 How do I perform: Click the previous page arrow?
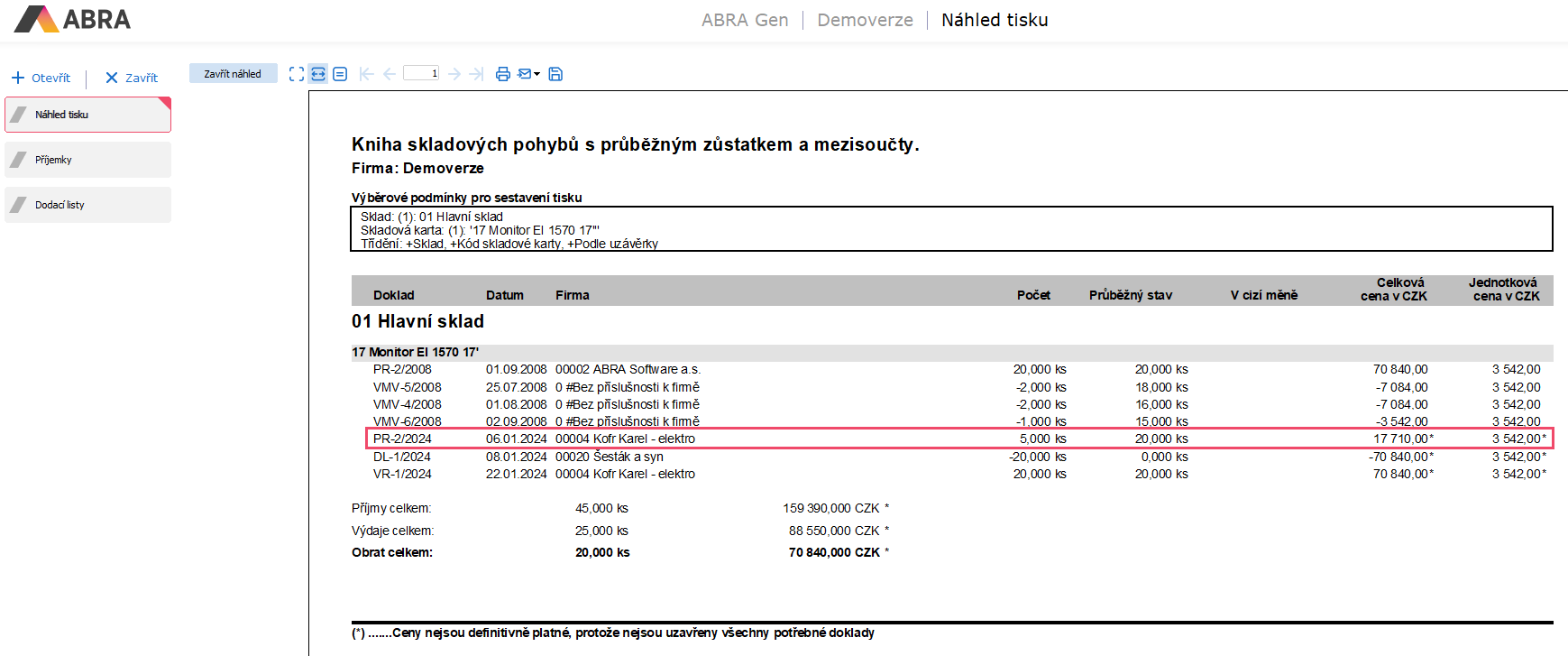coord(389,74)
